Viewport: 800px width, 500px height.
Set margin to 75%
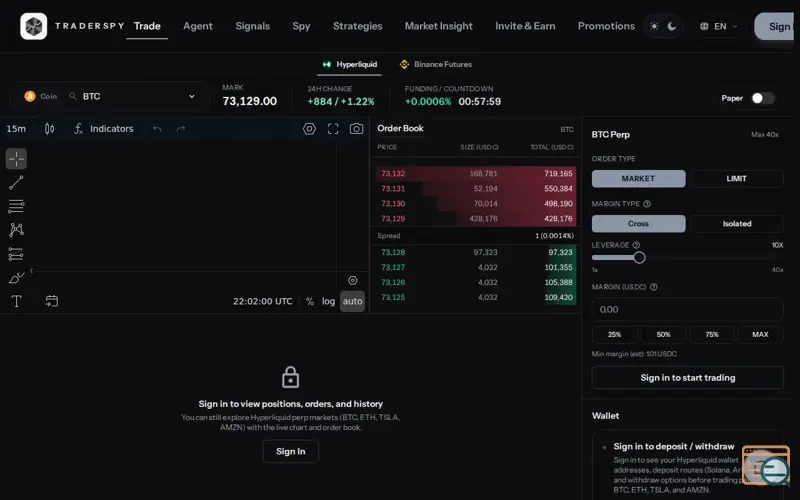point(712,334)
